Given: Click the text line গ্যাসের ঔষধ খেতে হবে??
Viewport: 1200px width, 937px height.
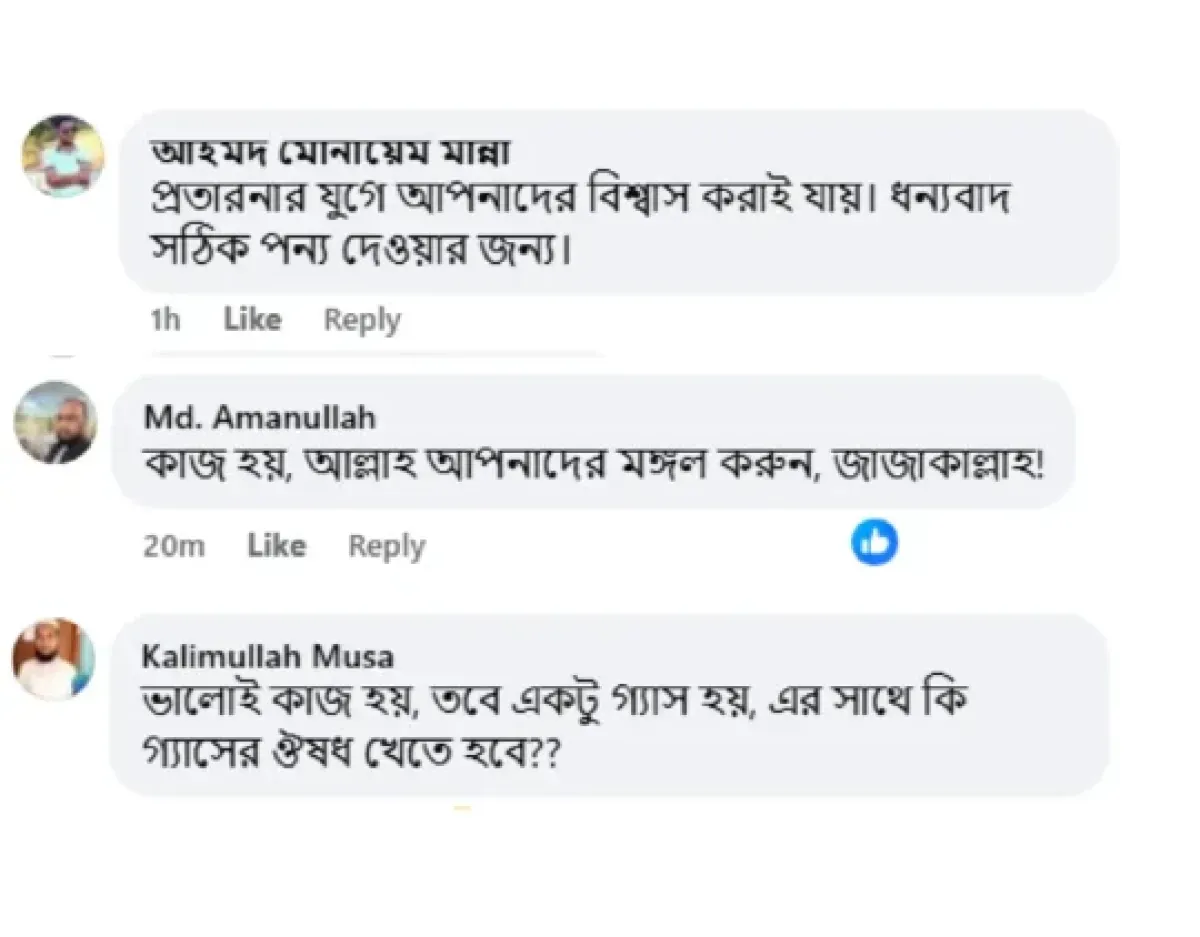Looking at the screenshot, I should coord(348,754).
